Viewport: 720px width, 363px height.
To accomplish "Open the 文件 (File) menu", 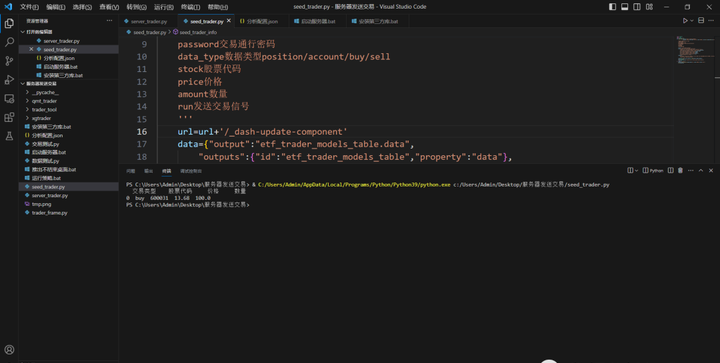I will coord(29,7).
